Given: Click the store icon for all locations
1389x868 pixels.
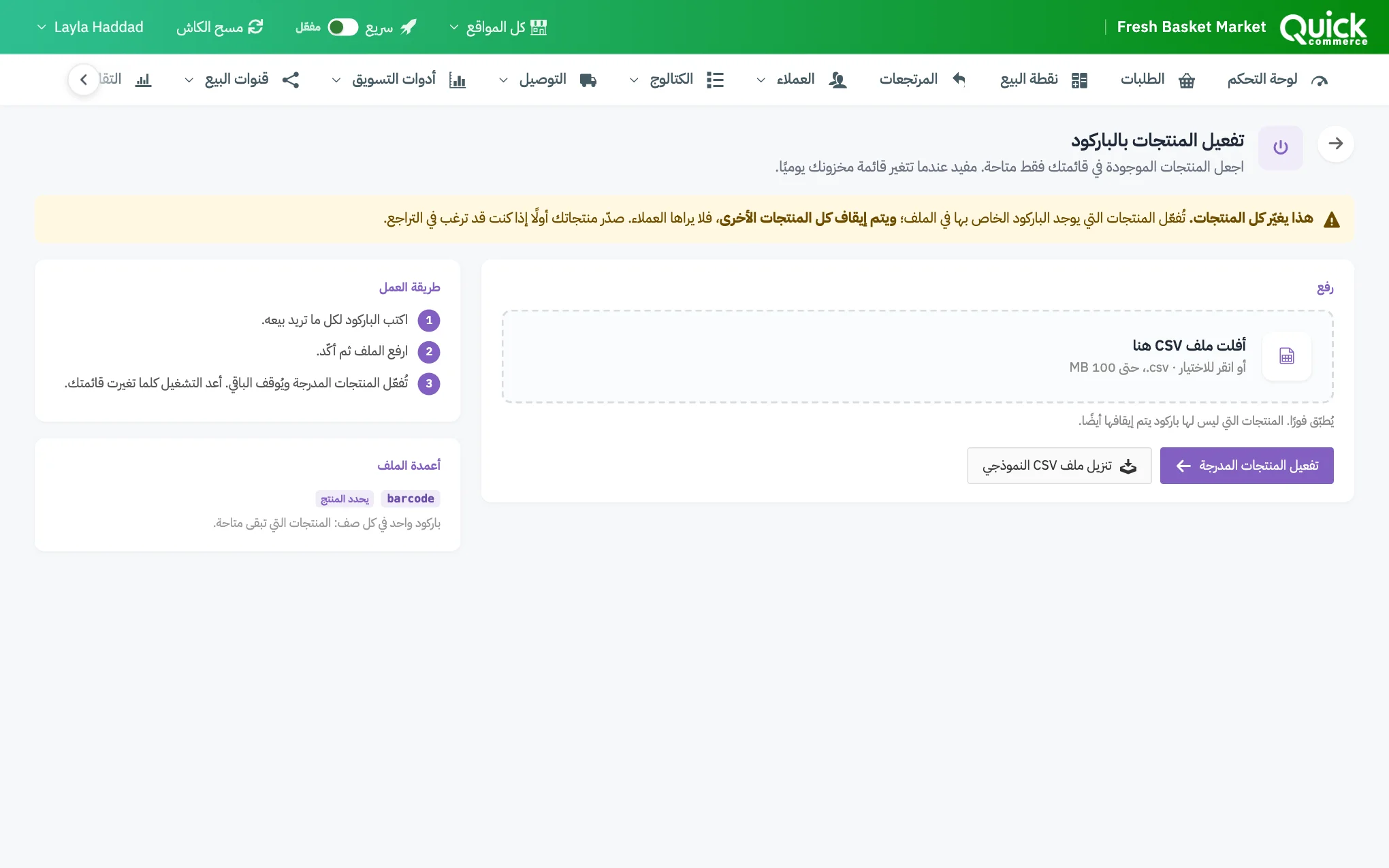Looking at the screenshot, I should (539, 27).
